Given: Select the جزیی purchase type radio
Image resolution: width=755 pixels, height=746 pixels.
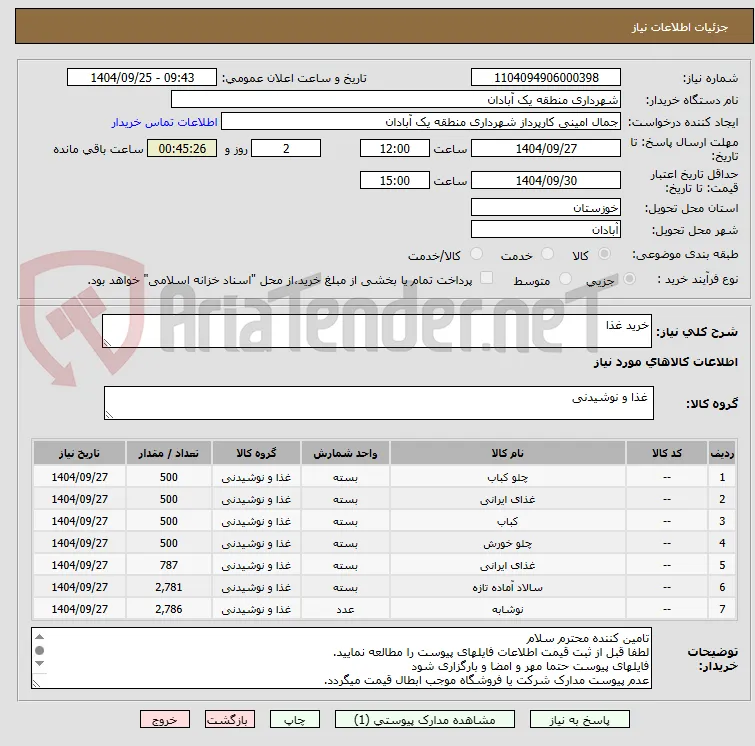Looking at the screenshot, I should click(629, 279).
